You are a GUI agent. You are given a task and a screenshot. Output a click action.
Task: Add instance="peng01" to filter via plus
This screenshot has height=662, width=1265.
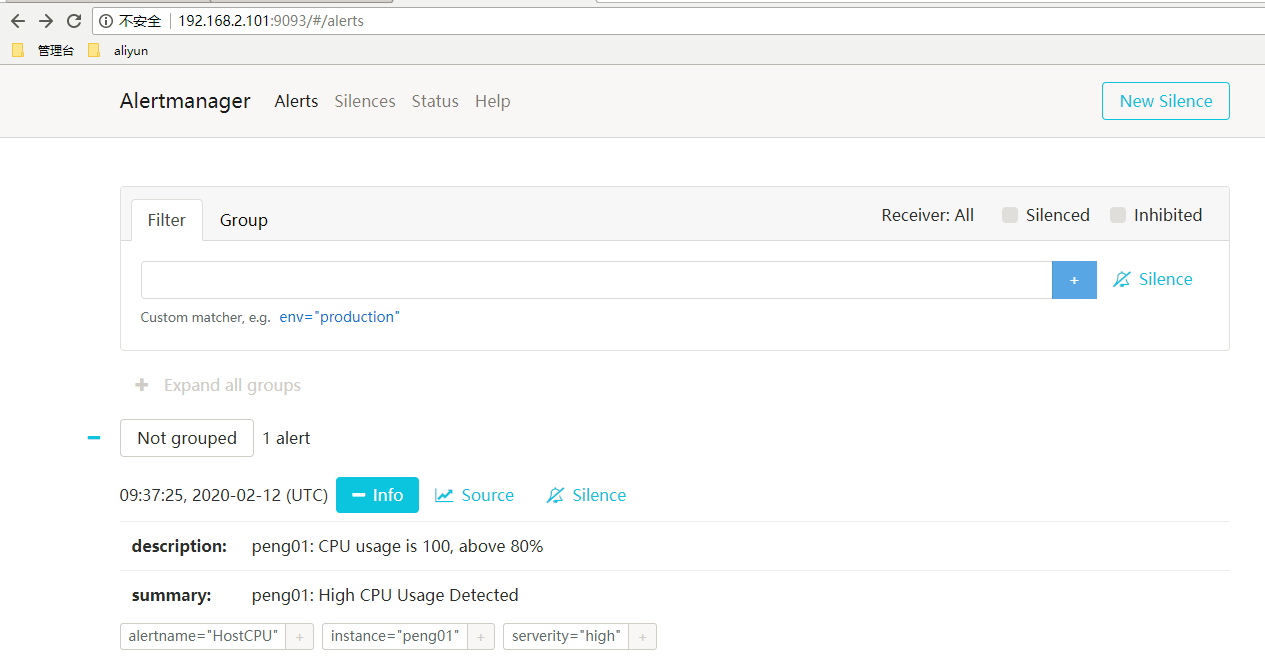click(480, 636)
